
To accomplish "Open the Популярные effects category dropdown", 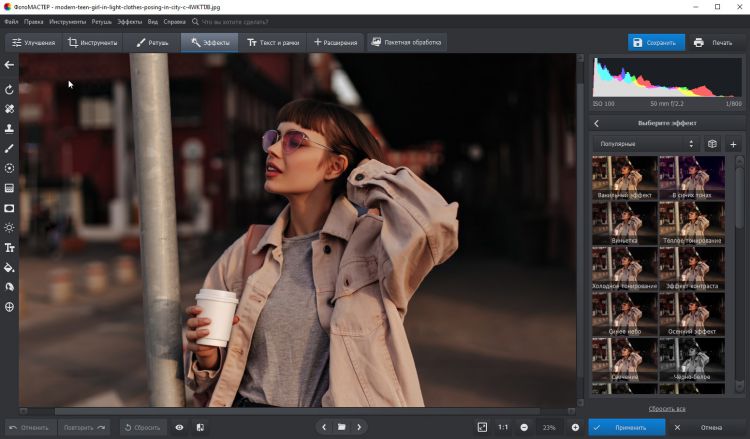I will tap(645, 144).
